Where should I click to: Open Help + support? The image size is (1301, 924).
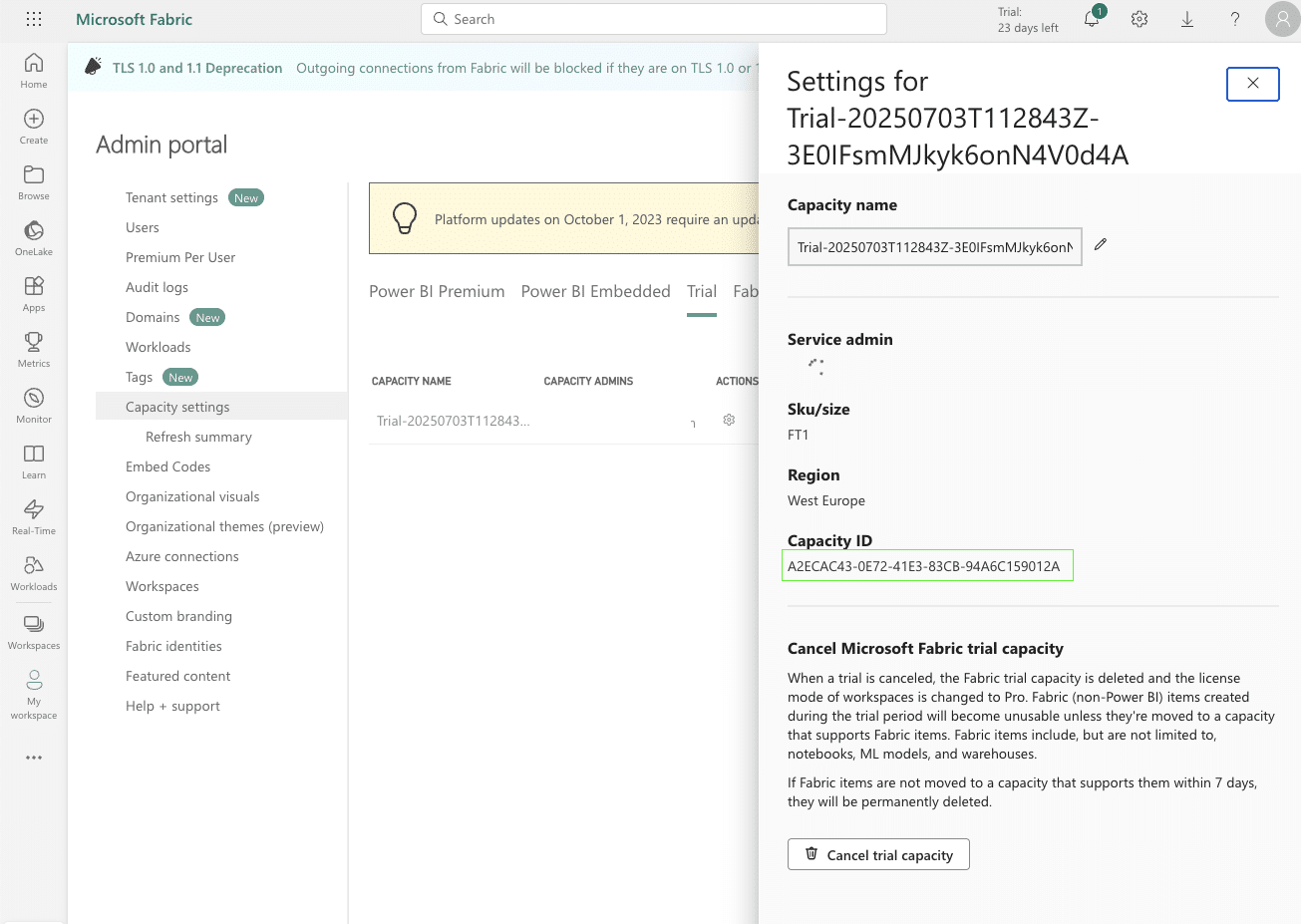point(172,706)
